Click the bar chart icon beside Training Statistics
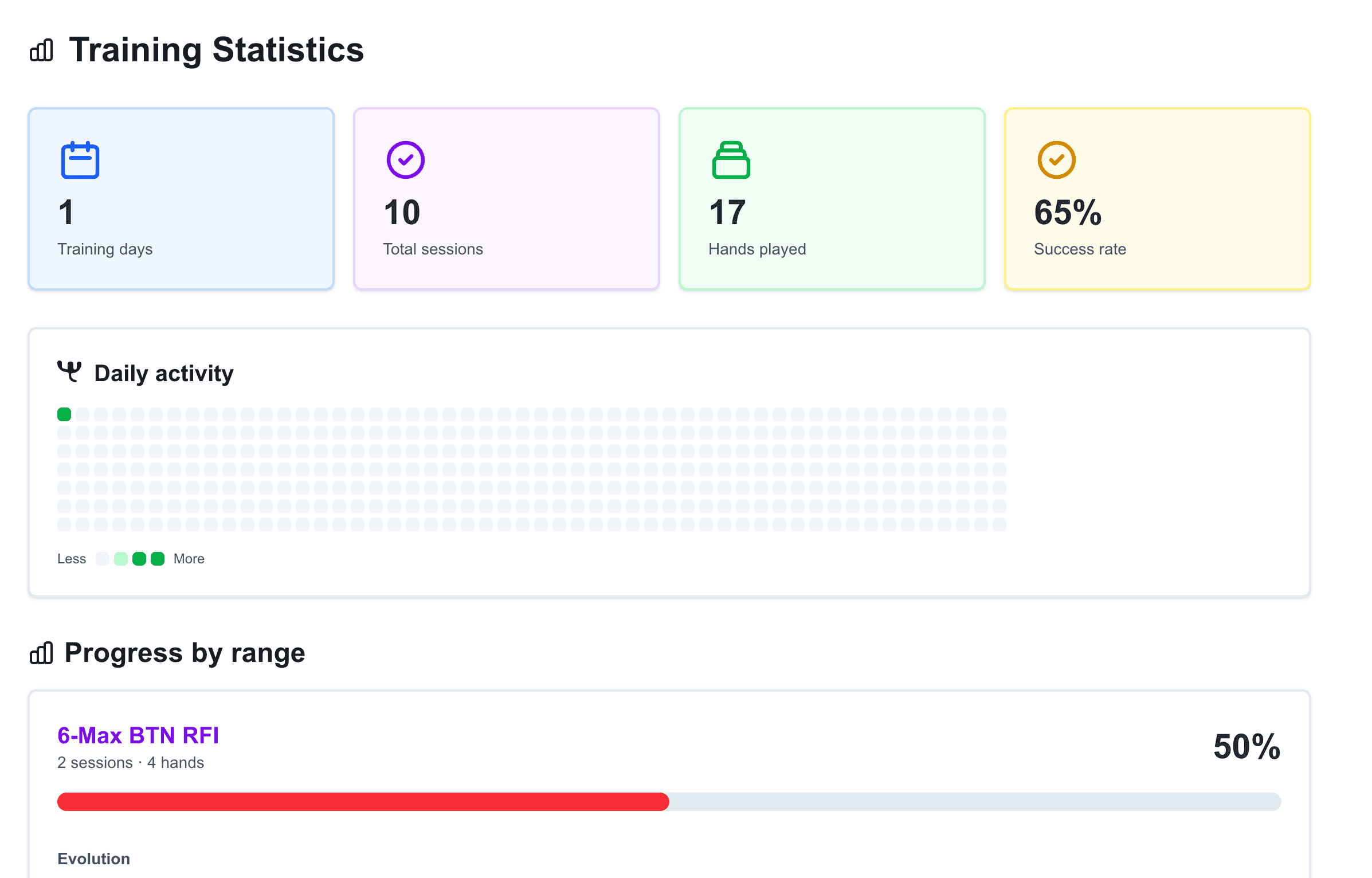 pyautogui.click(x=41, y=50)
